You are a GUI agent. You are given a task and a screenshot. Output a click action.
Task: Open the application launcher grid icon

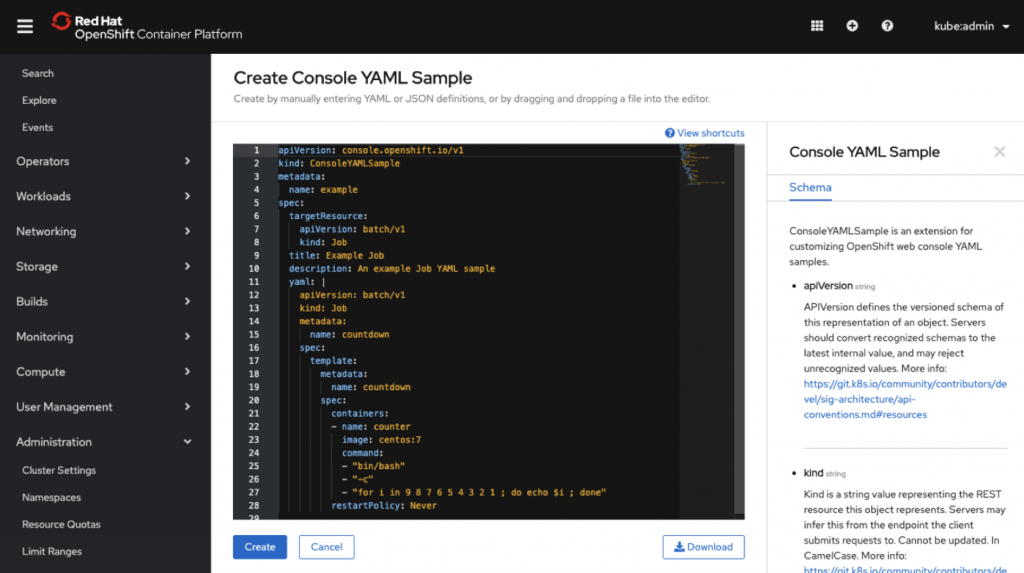click(816, 26)
